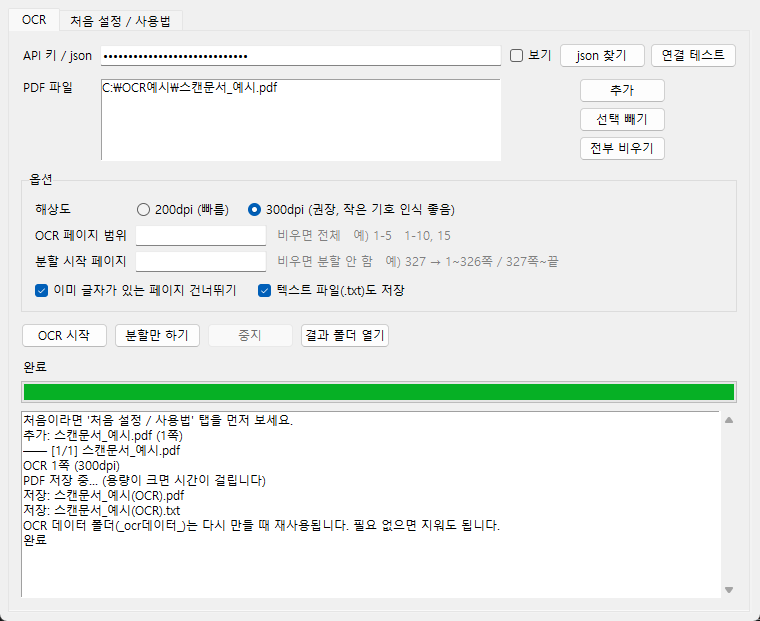
Task: Click the log scrollbar up arrow
Action: click(728, 420)
